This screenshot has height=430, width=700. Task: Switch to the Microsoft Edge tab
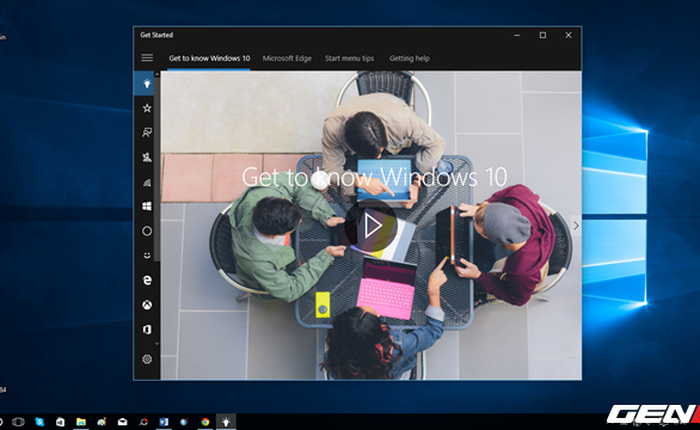(x=287, y=58)
